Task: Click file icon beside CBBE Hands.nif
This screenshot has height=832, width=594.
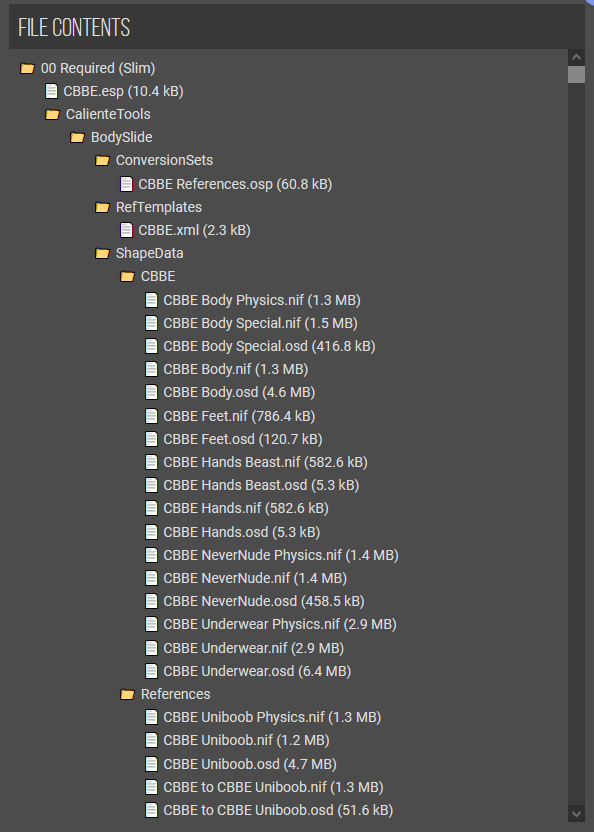Action: tap(151, 508)
